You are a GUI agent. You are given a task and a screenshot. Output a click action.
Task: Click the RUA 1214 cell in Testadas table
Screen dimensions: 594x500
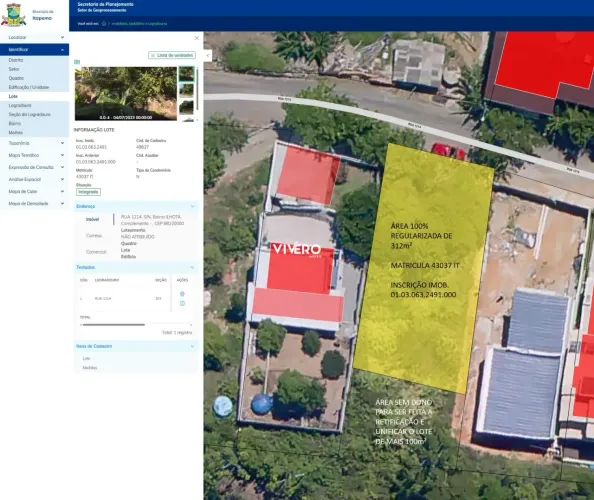click(x=103, y=298)
